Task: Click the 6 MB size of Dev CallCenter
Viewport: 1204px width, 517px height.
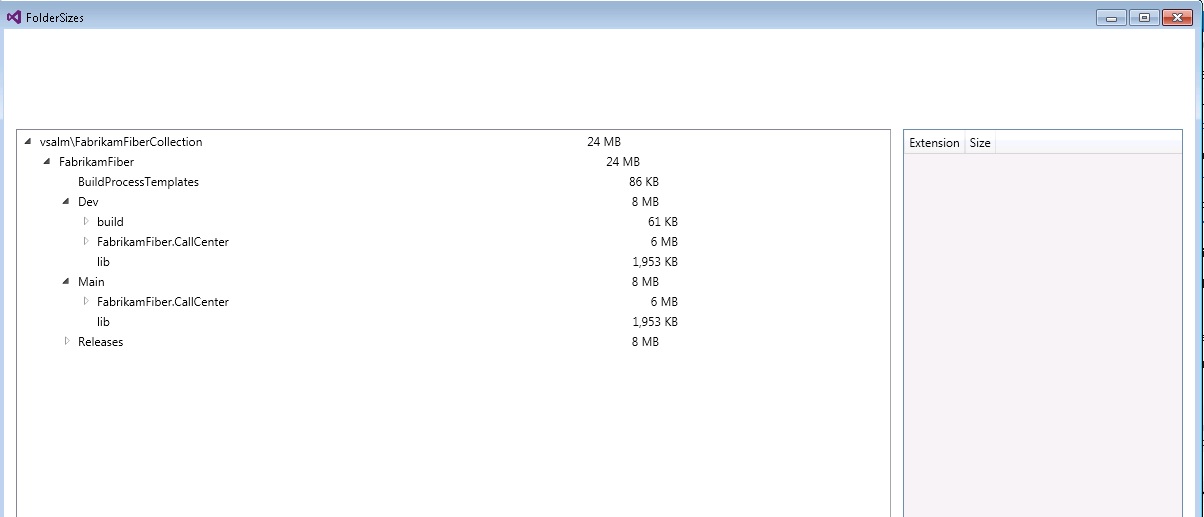Action: coord(664,242)
